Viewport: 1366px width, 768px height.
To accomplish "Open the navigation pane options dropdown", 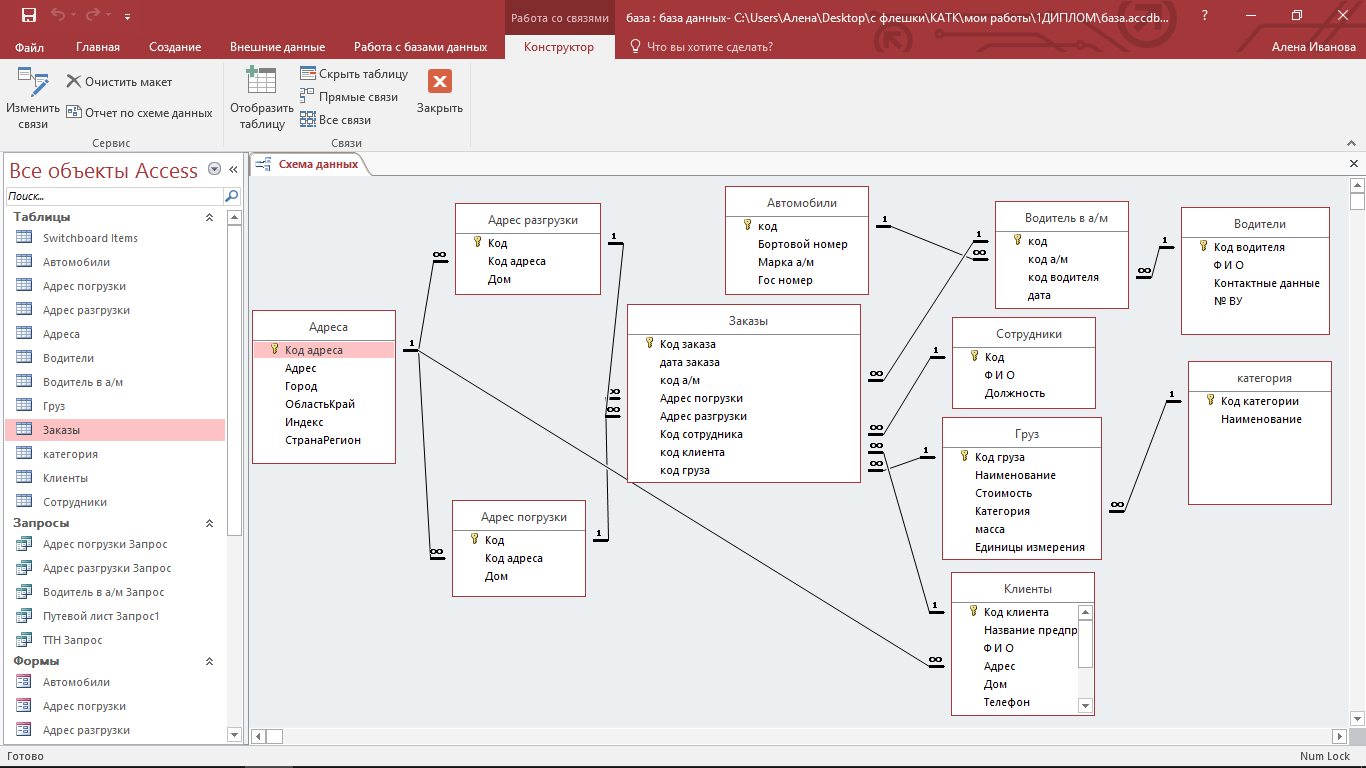I will coord(214,170).
